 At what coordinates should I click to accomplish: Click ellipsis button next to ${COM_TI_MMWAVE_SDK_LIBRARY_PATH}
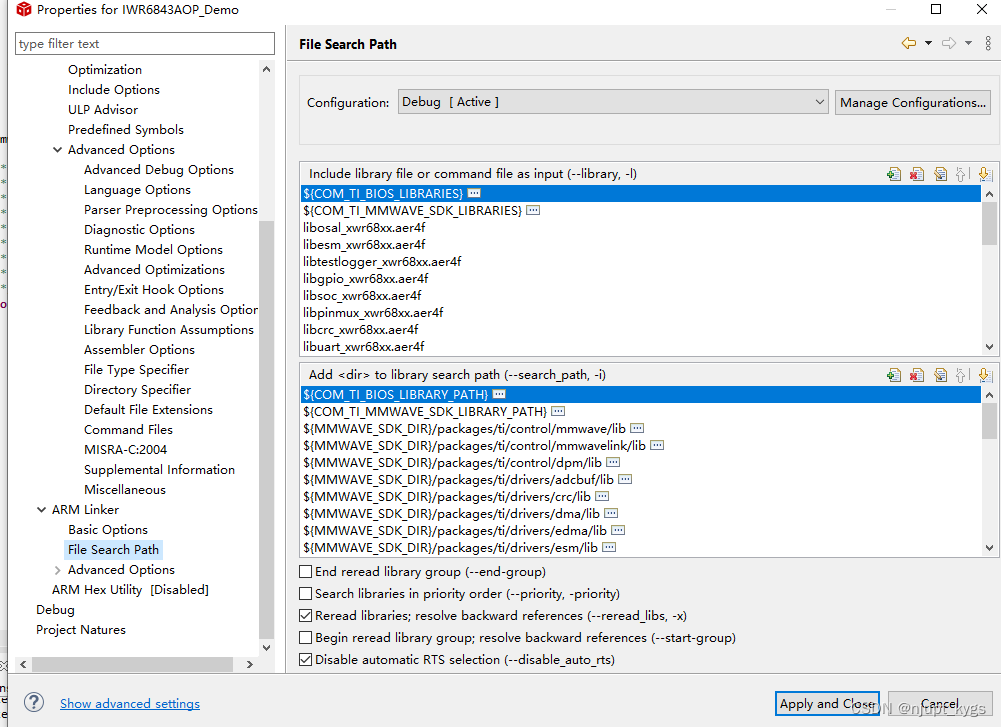tap(558, 411)
